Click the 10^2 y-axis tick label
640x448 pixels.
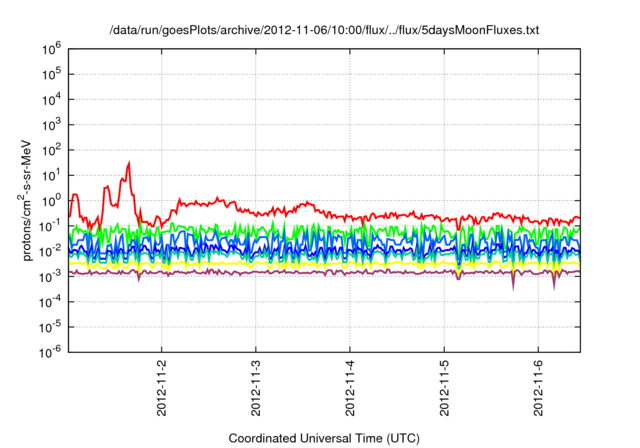pos(51,150)
